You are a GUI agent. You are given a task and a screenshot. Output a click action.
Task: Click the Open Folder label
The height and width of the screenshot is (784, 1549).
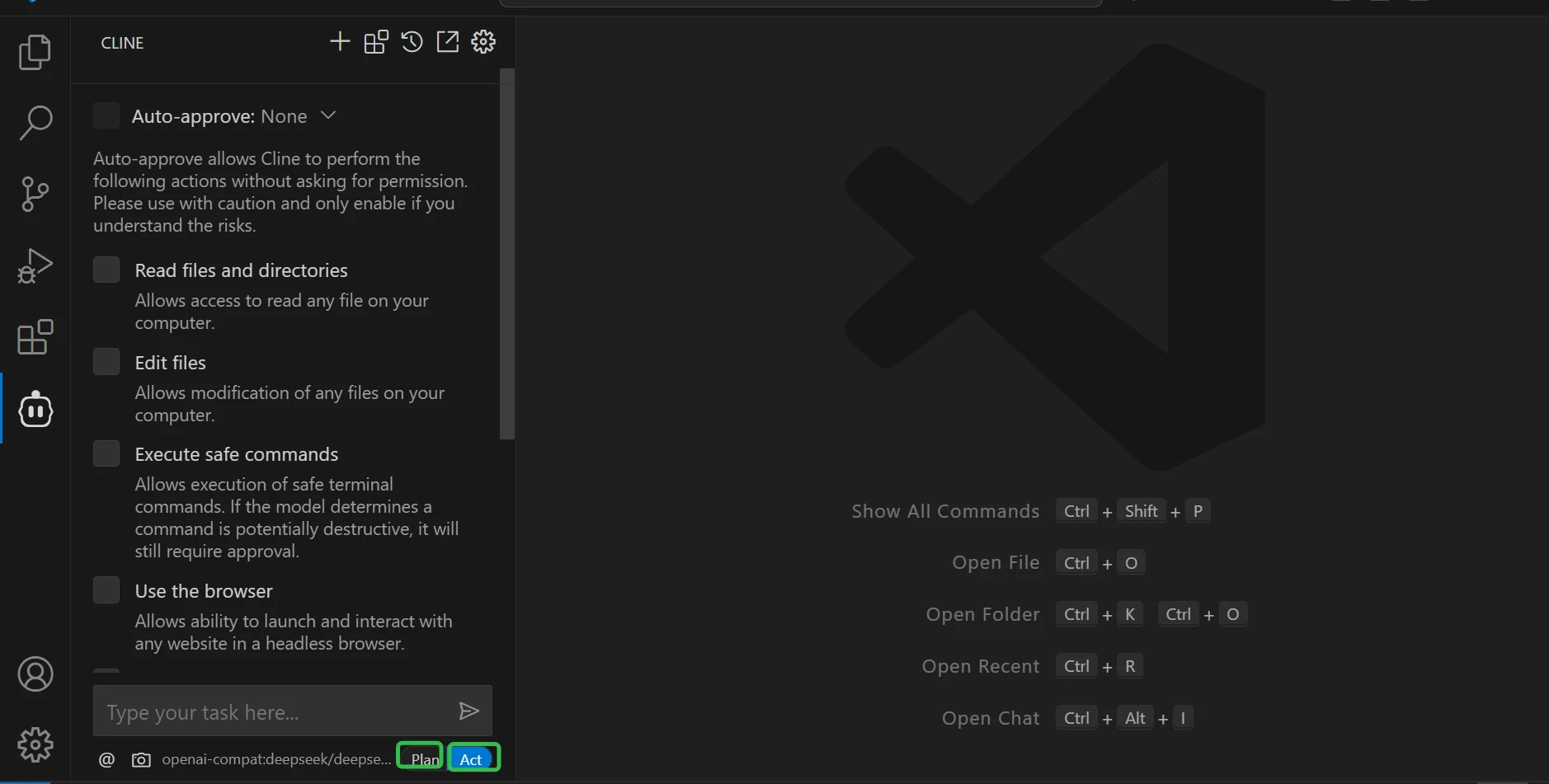coord(982,614)
